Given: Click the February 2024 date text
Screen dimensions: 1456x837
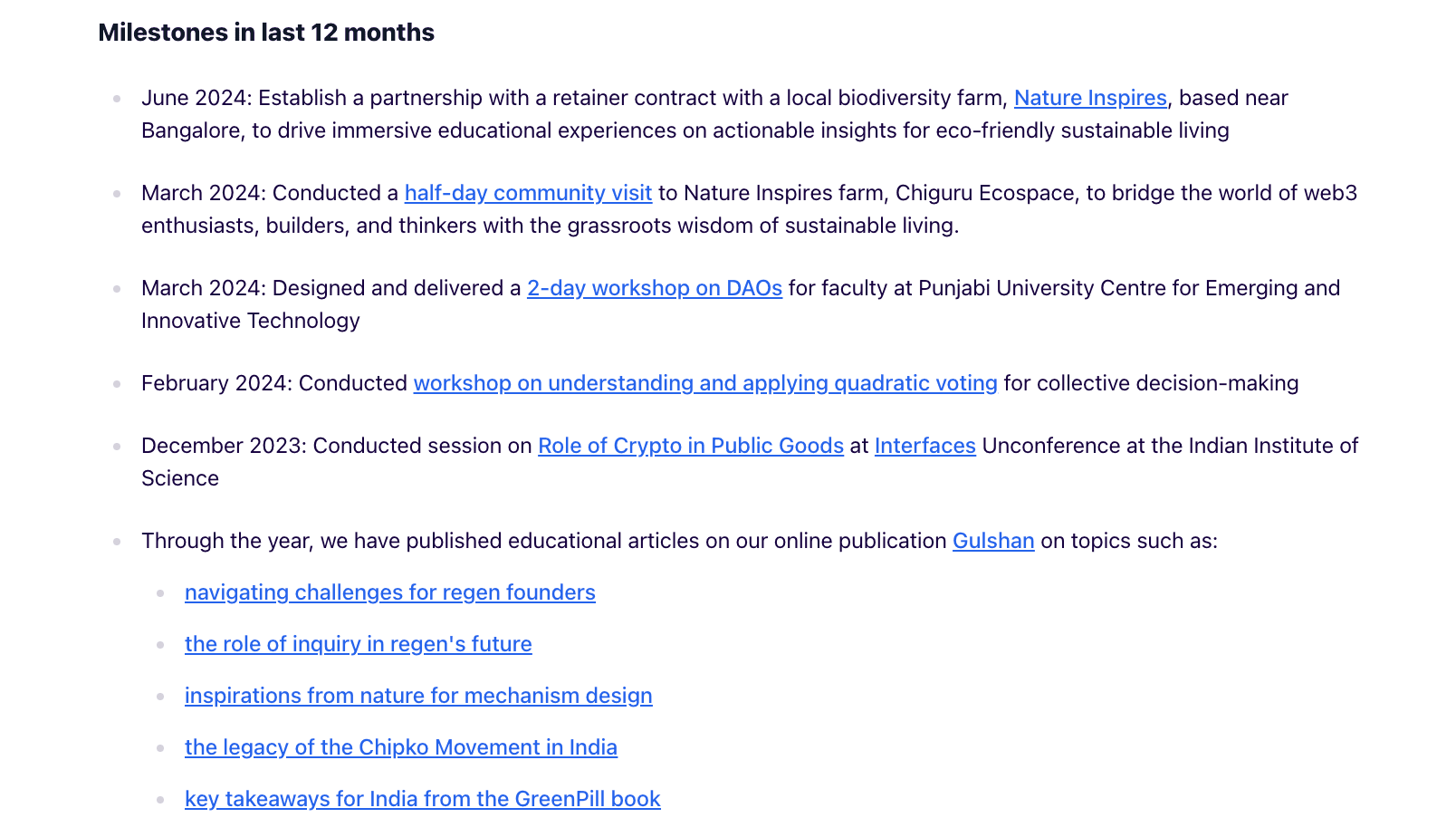Looking at the screenshot, I should coord(214,383).
